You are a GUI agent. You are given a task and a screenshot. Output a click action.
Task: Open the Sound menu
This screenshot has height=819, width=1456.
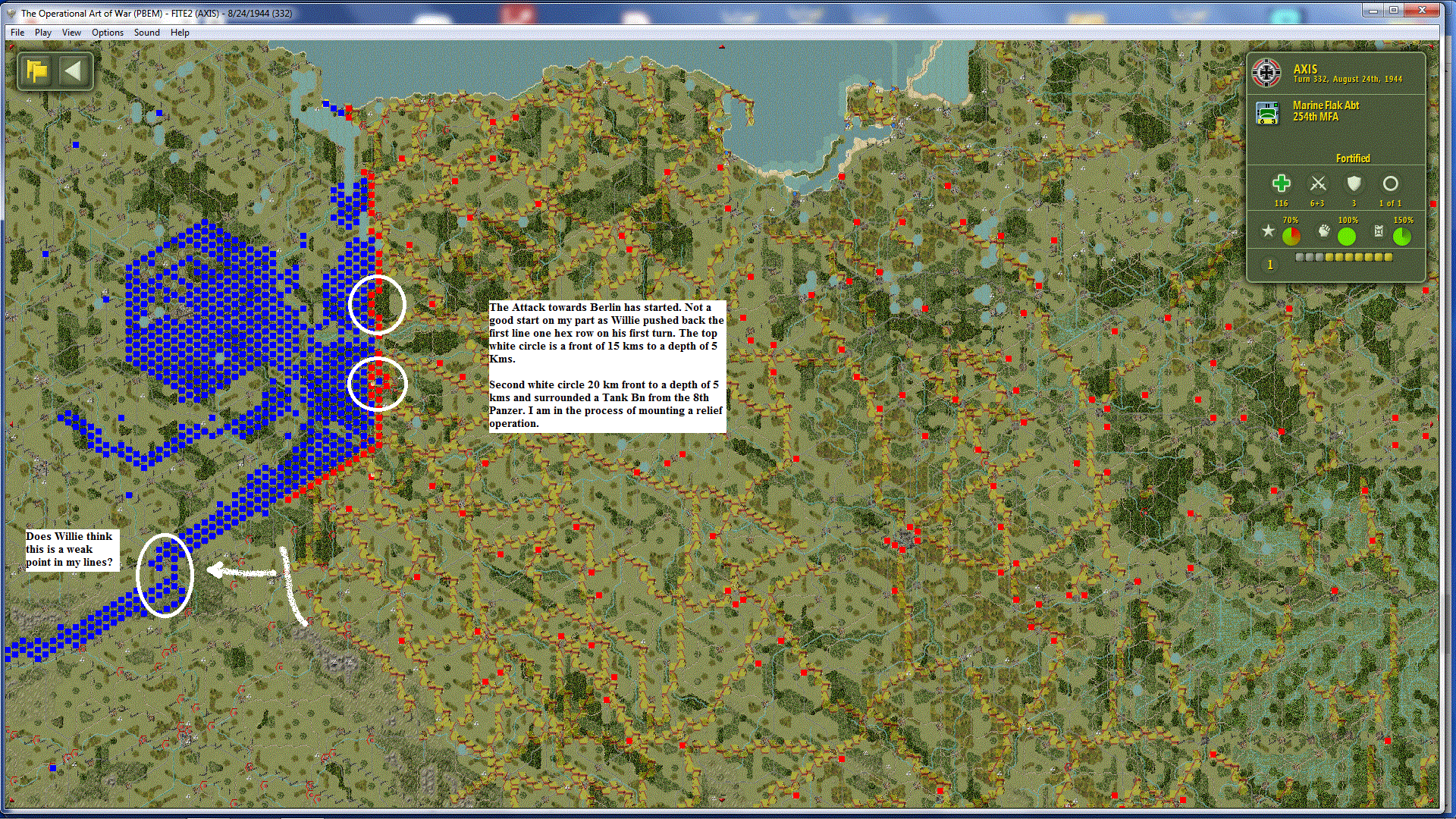click(x=146, y=33)
